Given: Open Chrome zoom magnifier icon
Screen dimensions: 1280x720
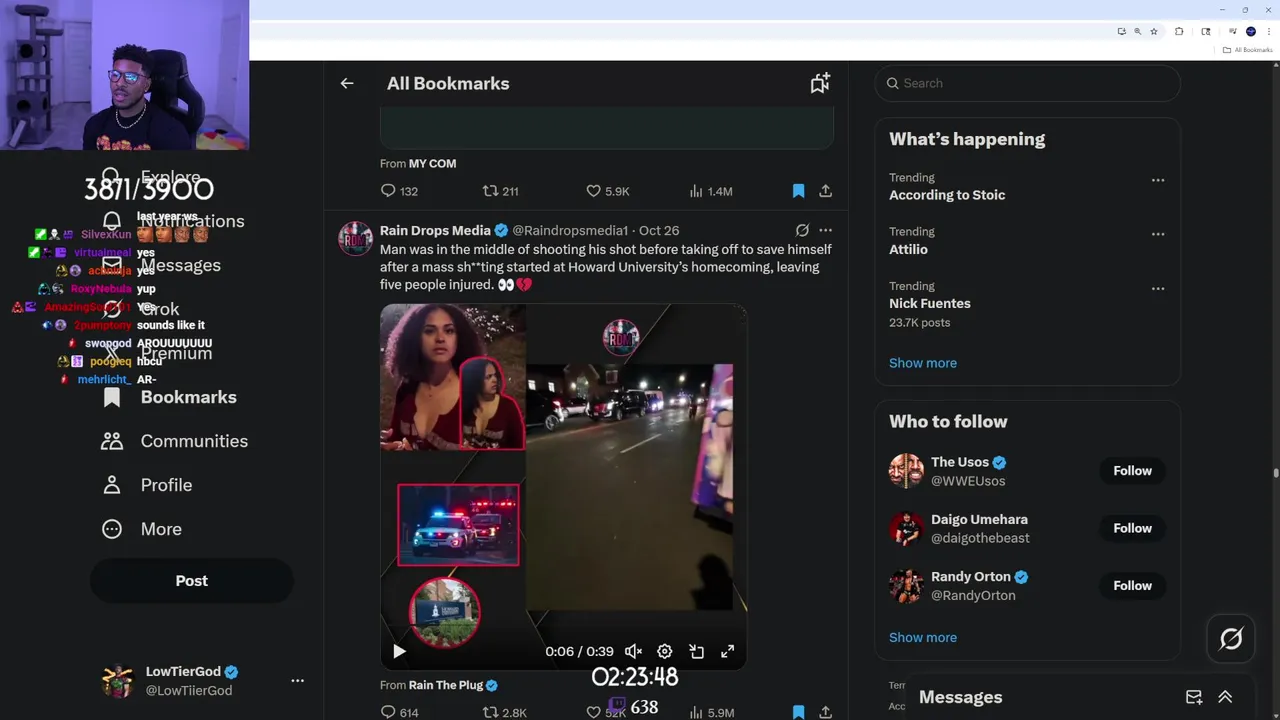Looking at the screenshot, I should (1137, 31).
